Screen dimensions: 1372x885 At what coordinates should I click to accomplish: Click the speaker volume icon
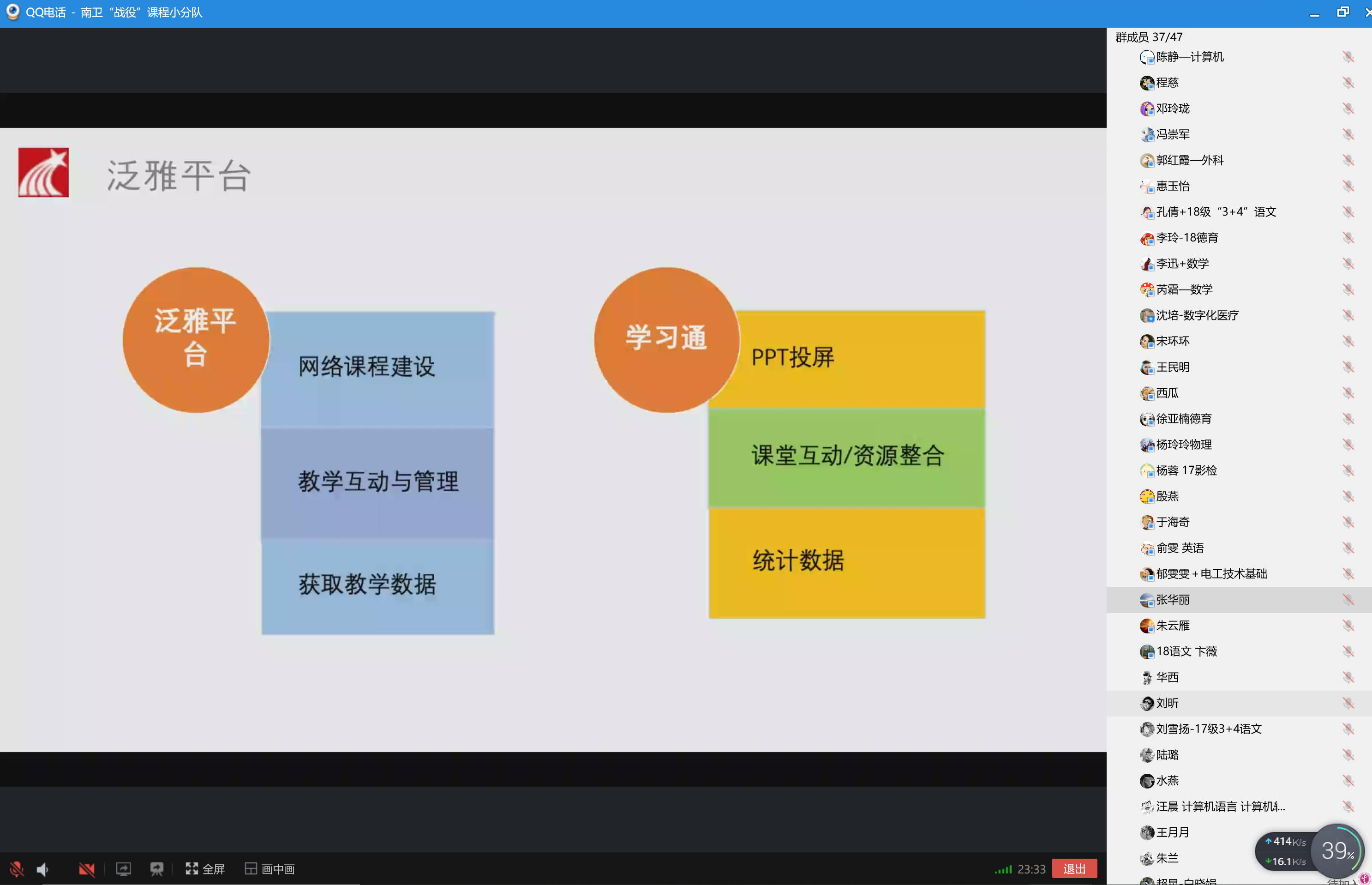click(x=43, y=869)
